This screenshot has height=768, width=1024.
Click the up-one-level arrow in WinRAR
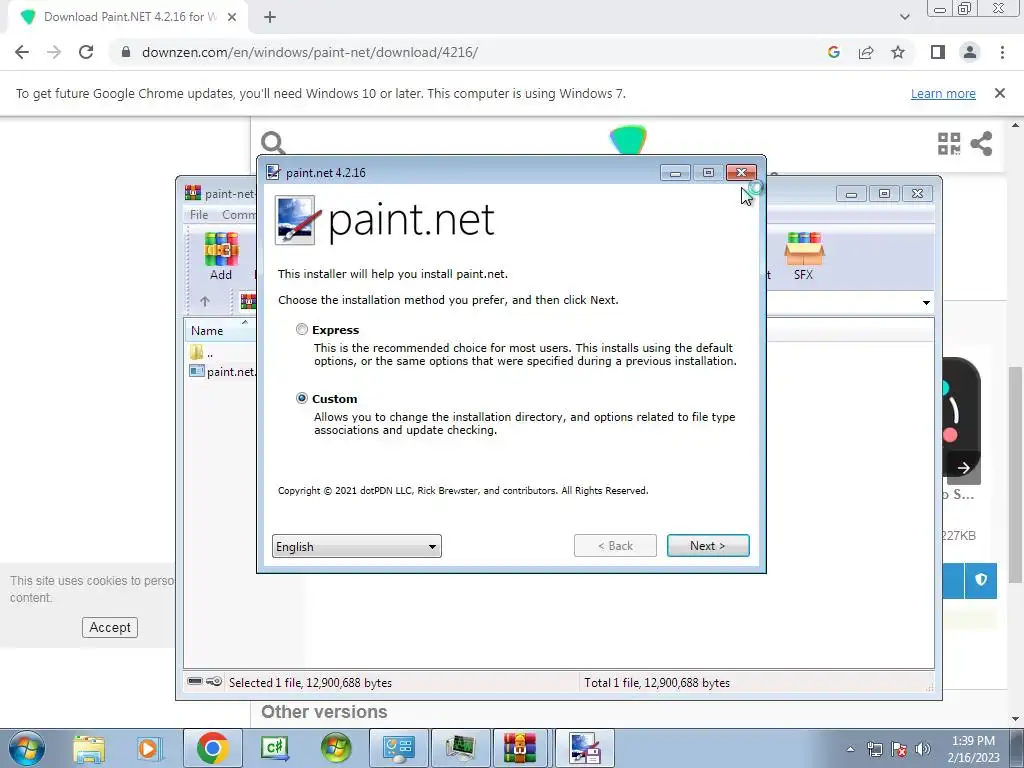point(205,301)
